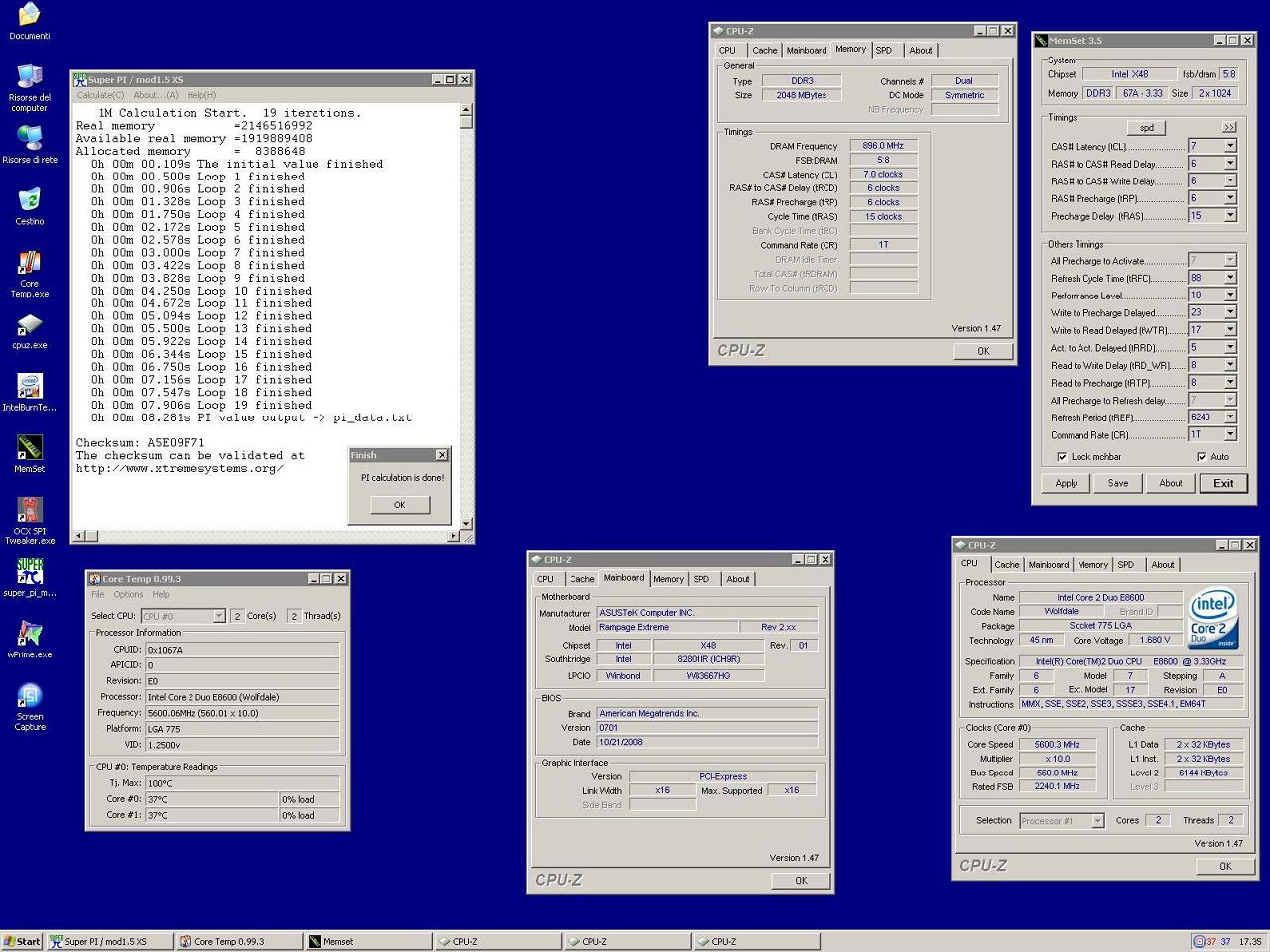Click Super PI vertical scroll down arrow
Viewport: 1270px width, 952px height.
(466, 523)
